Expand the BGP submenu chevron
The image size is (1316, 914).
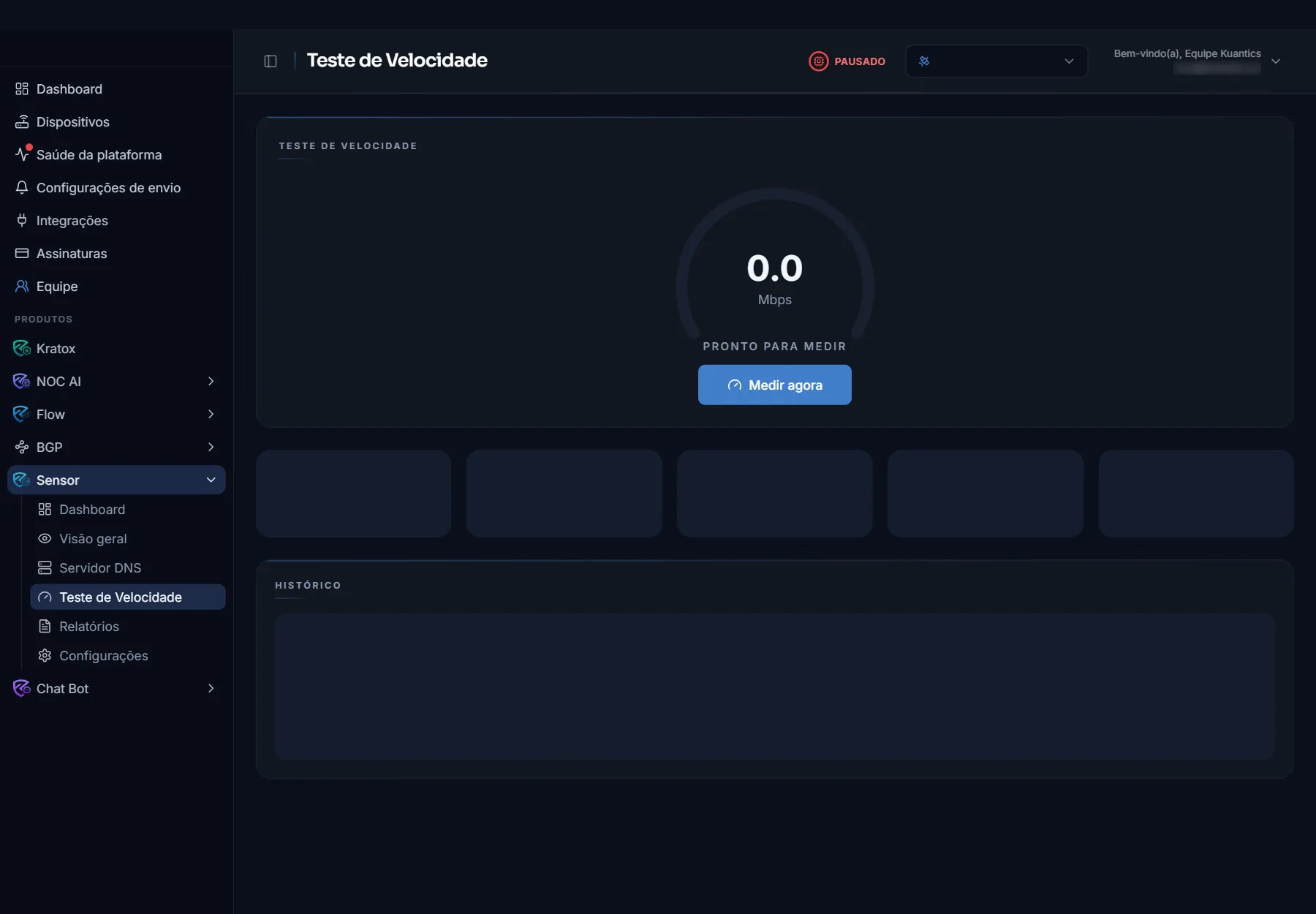[x=211, y=447]
